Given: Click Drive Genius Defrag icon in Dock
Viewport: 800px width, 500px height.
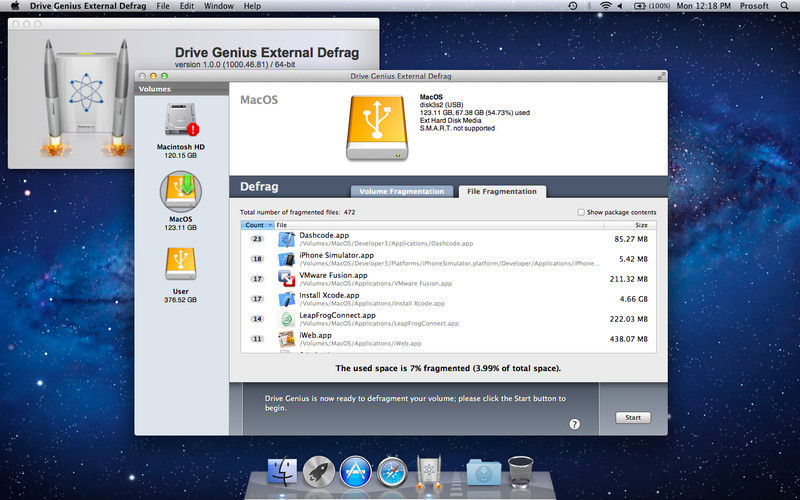Looking at the screenshot, I should (429, 471).
